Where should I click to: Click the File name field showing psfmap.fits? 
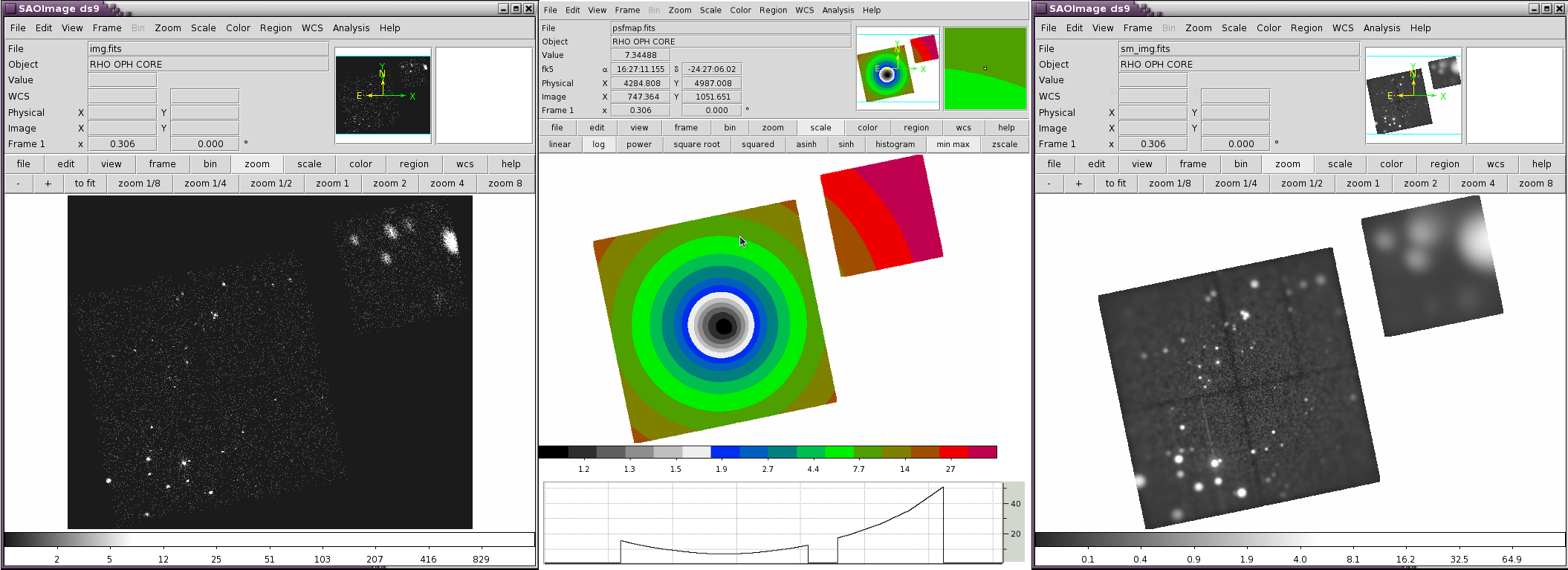(x=730, y=28)
